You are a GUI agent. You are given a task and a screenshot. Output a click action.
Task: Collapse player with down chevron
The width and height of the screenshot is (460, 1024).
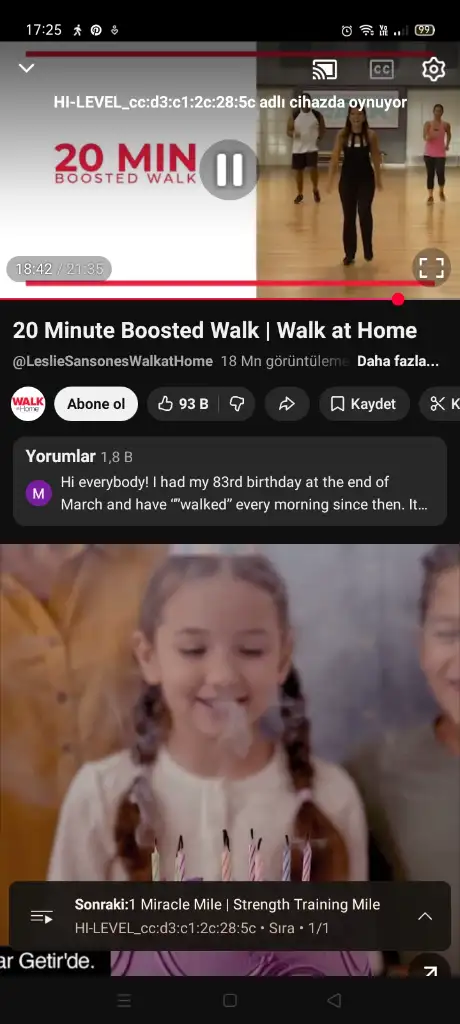tap(26, 68)
